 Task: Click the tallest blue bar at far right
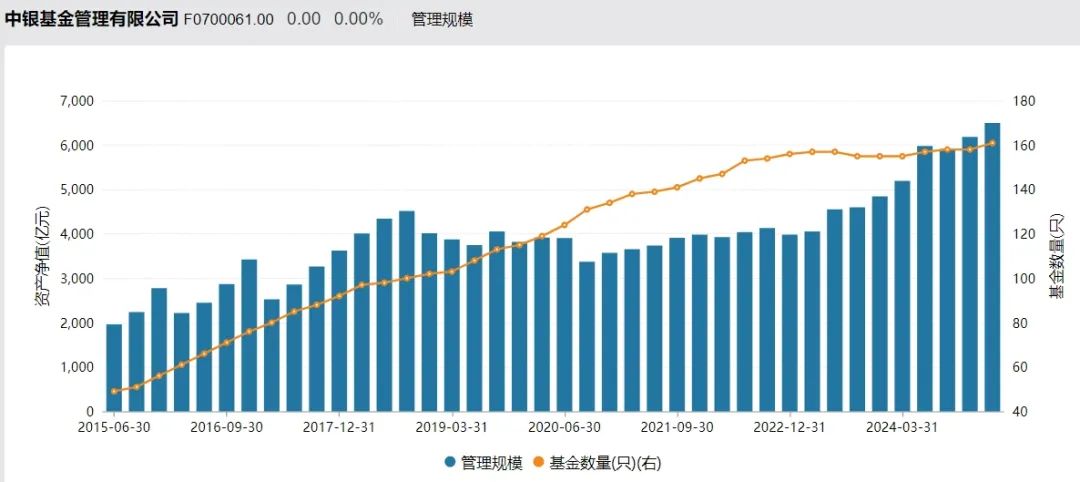coord(992,267)
